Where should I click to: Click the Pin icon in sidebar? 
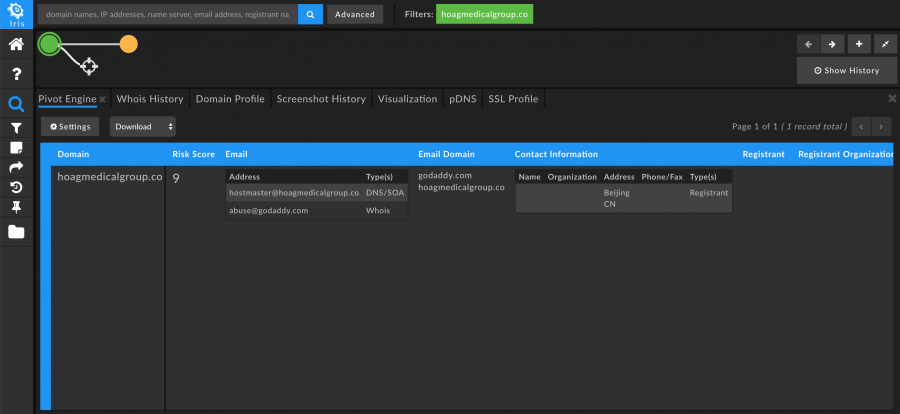click(17, 207)
